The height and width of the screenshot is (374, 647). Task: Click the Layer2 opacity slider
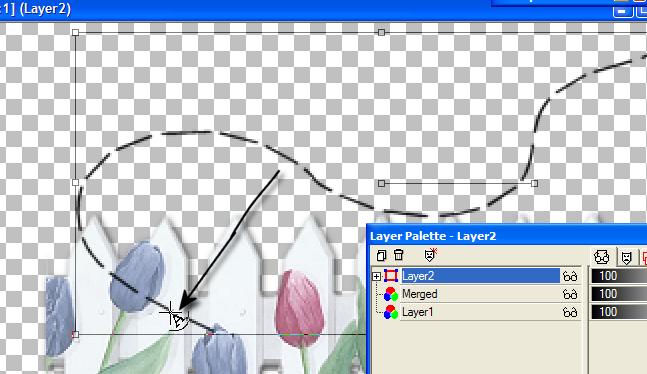point(619,276)
